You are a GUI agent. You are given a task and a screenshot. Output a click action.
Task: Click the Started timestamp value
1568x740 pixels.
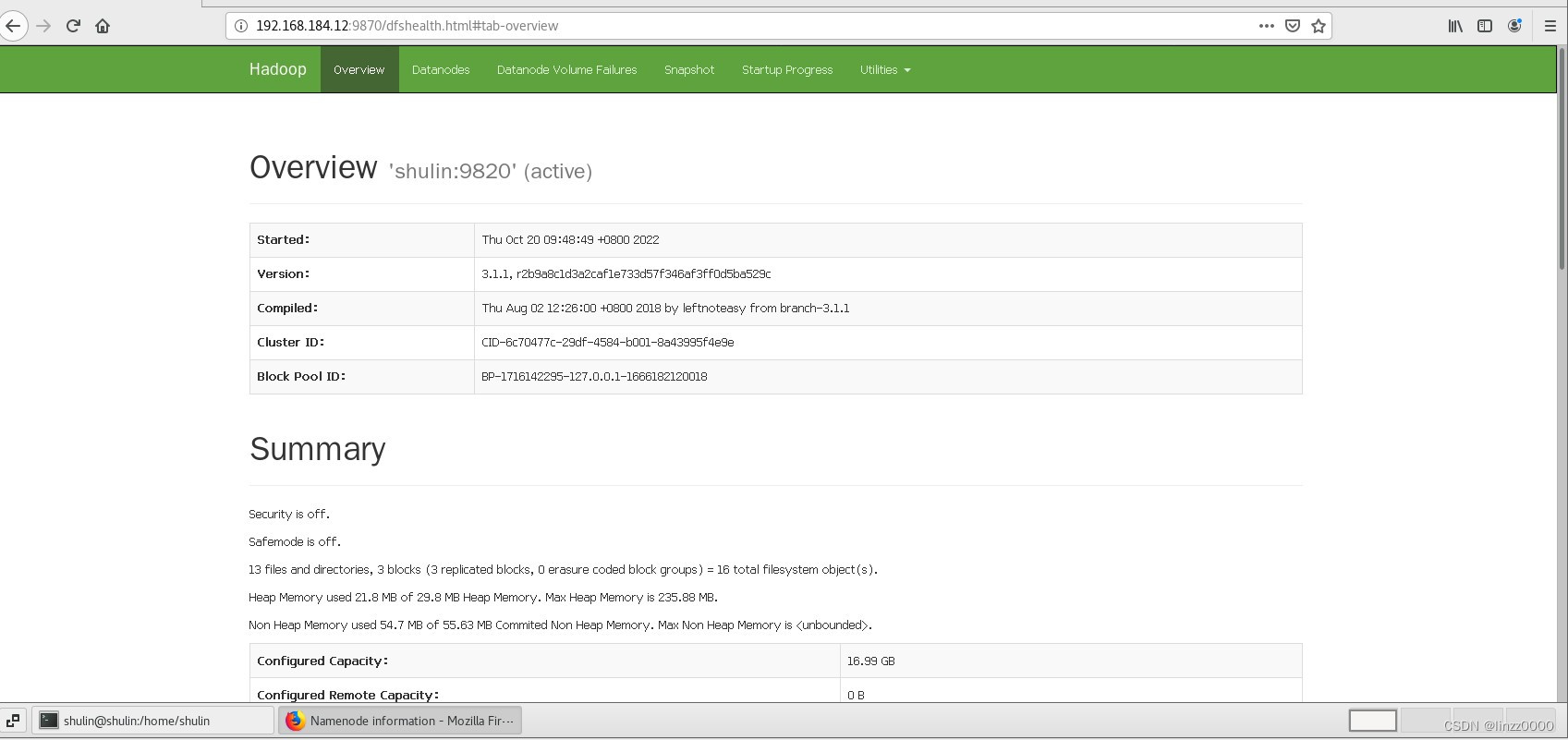click(x=570, y=239)
